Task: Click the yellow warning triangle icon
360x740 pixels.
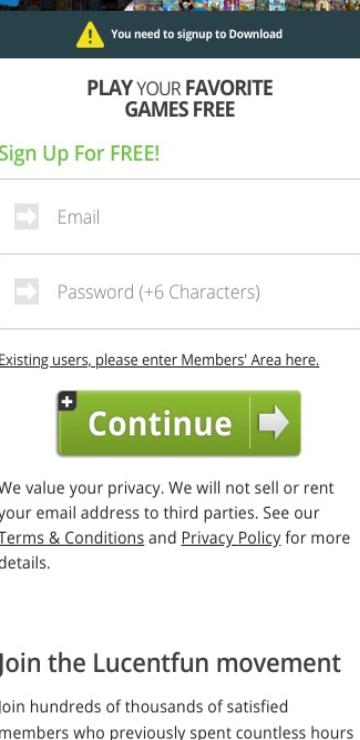Action: point(90,35)
